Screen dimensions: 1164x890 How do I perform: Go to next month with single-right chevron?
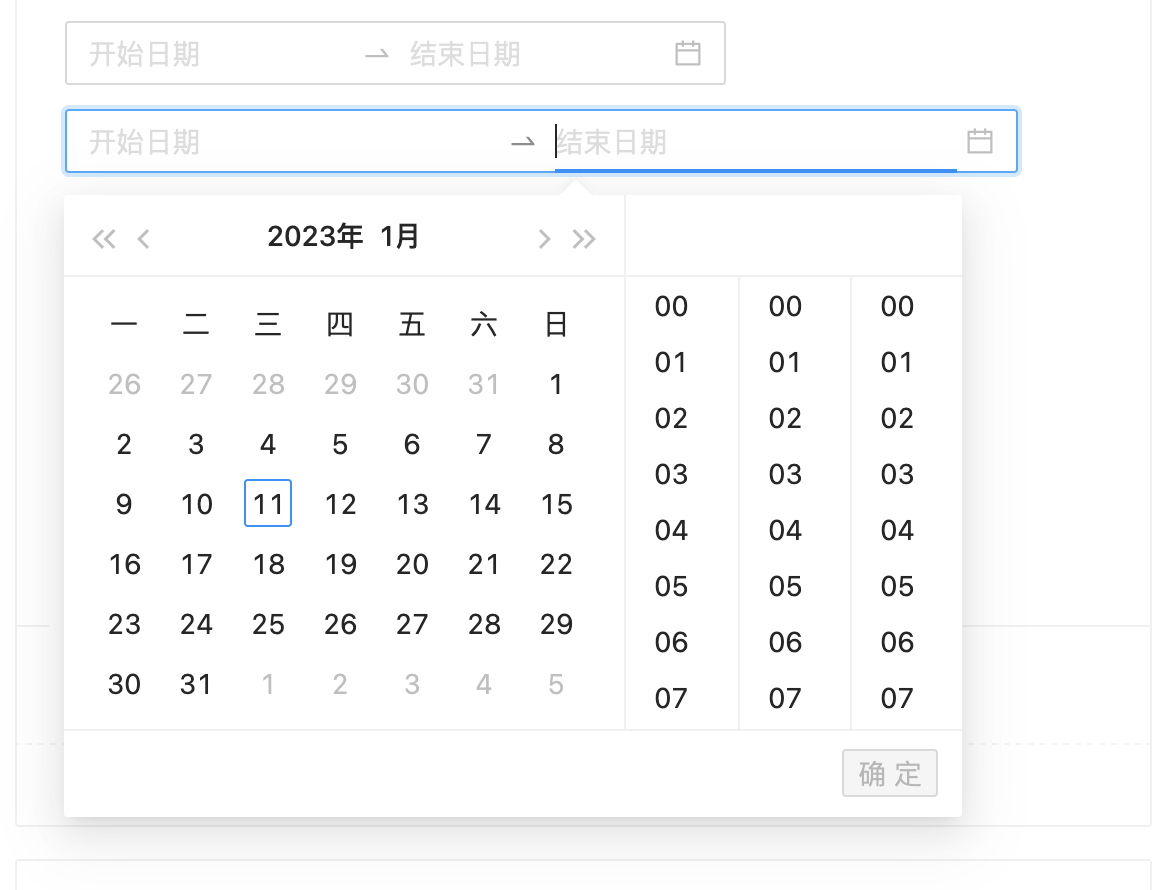544,238
